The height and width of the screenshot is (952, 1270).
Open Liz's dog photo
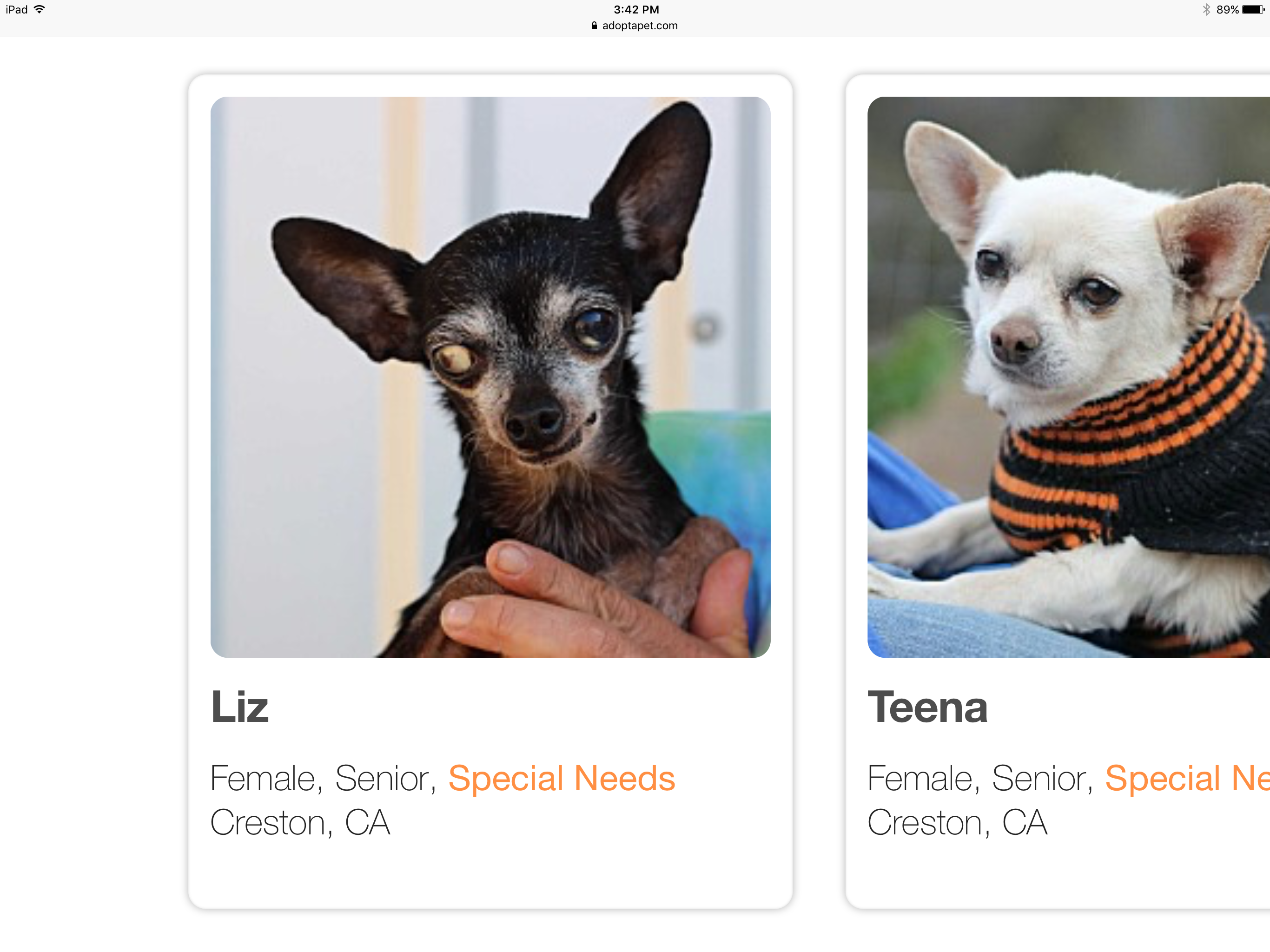point(490,377)
